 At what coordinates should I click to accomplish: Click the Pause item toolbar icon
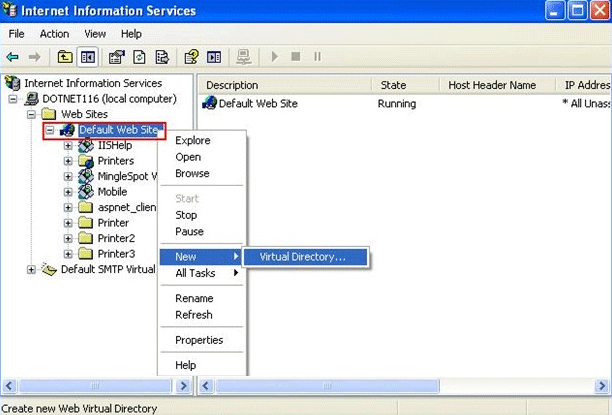317,57
